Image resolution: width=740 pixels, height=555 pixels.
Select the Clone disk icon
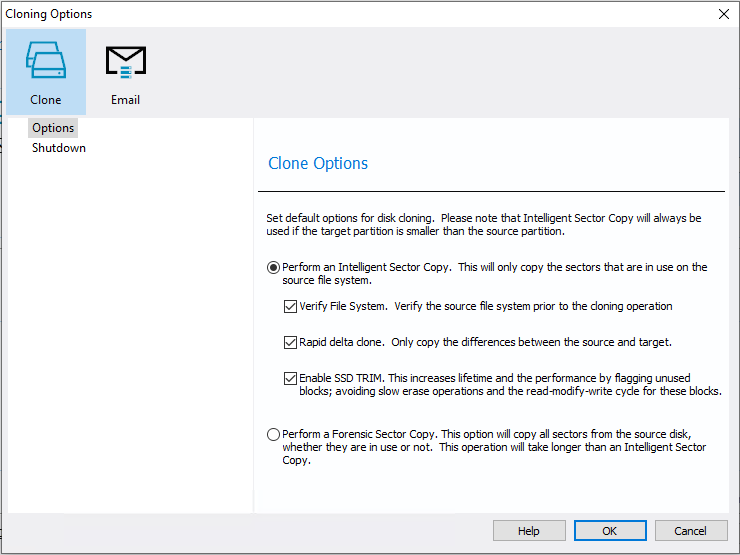coord(46,60)
